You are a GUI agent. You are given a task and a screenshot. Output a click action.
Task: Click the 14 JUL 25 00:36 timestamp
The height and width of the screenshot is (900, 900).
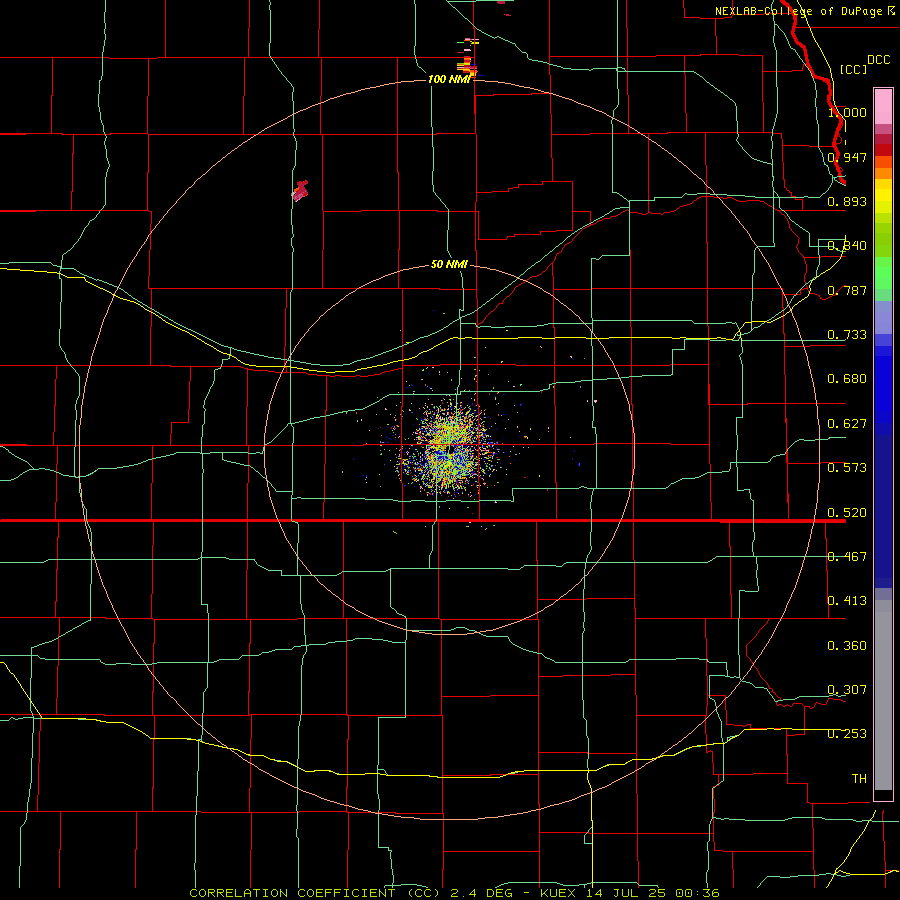pyautogui.click(x=653, y=893)
